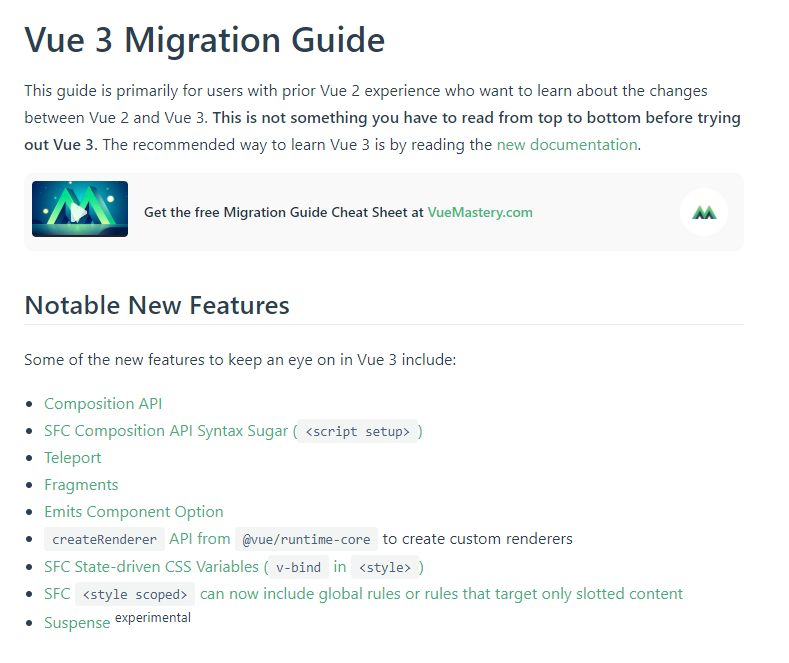This screenshot has width=789, height=663.
Task: Open the Suspense link
Action: (x=77, y=623)
